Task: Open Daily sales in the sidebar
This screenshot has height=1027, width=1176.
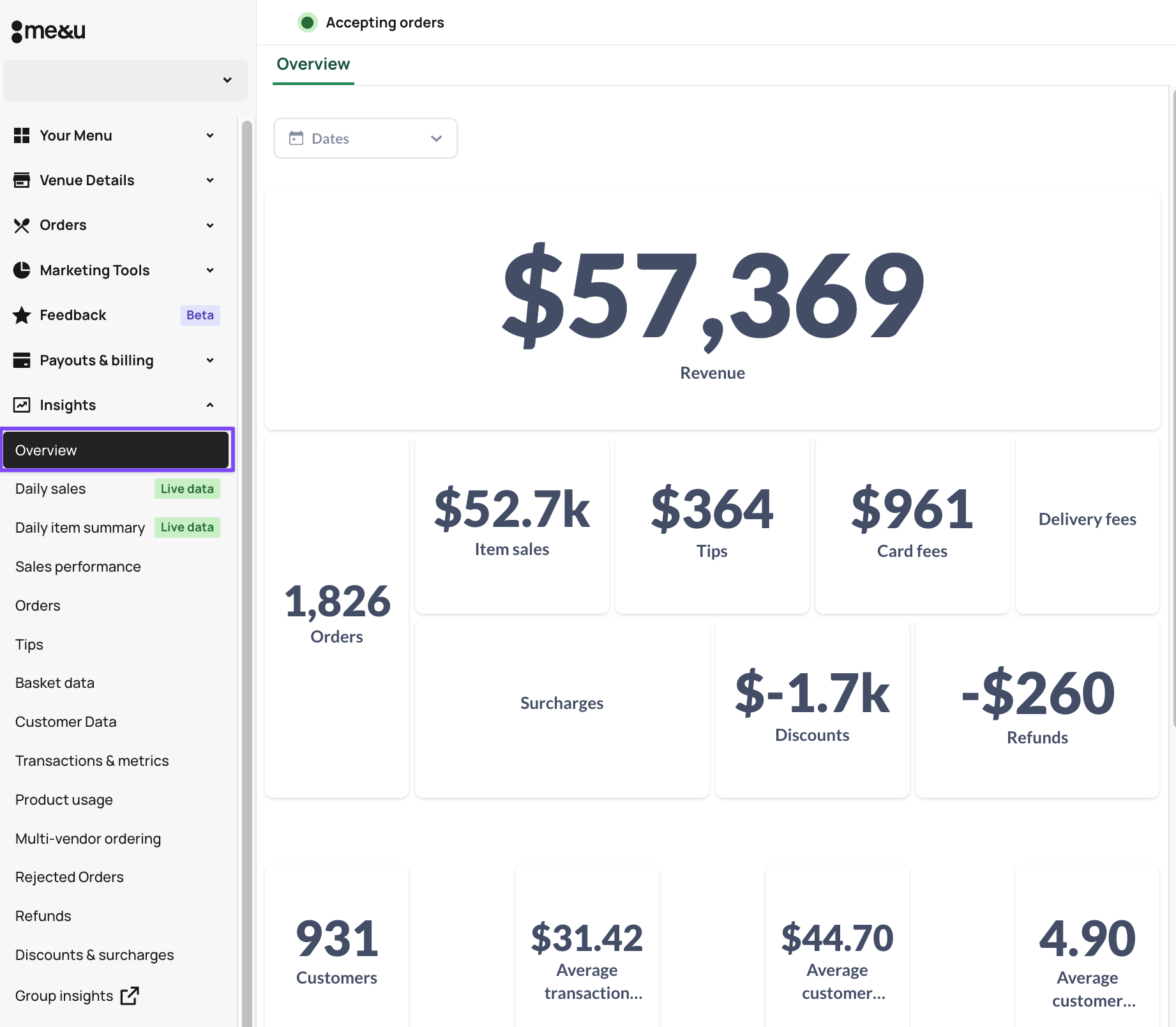Action: pyautogui.click(x=50, y=489)
